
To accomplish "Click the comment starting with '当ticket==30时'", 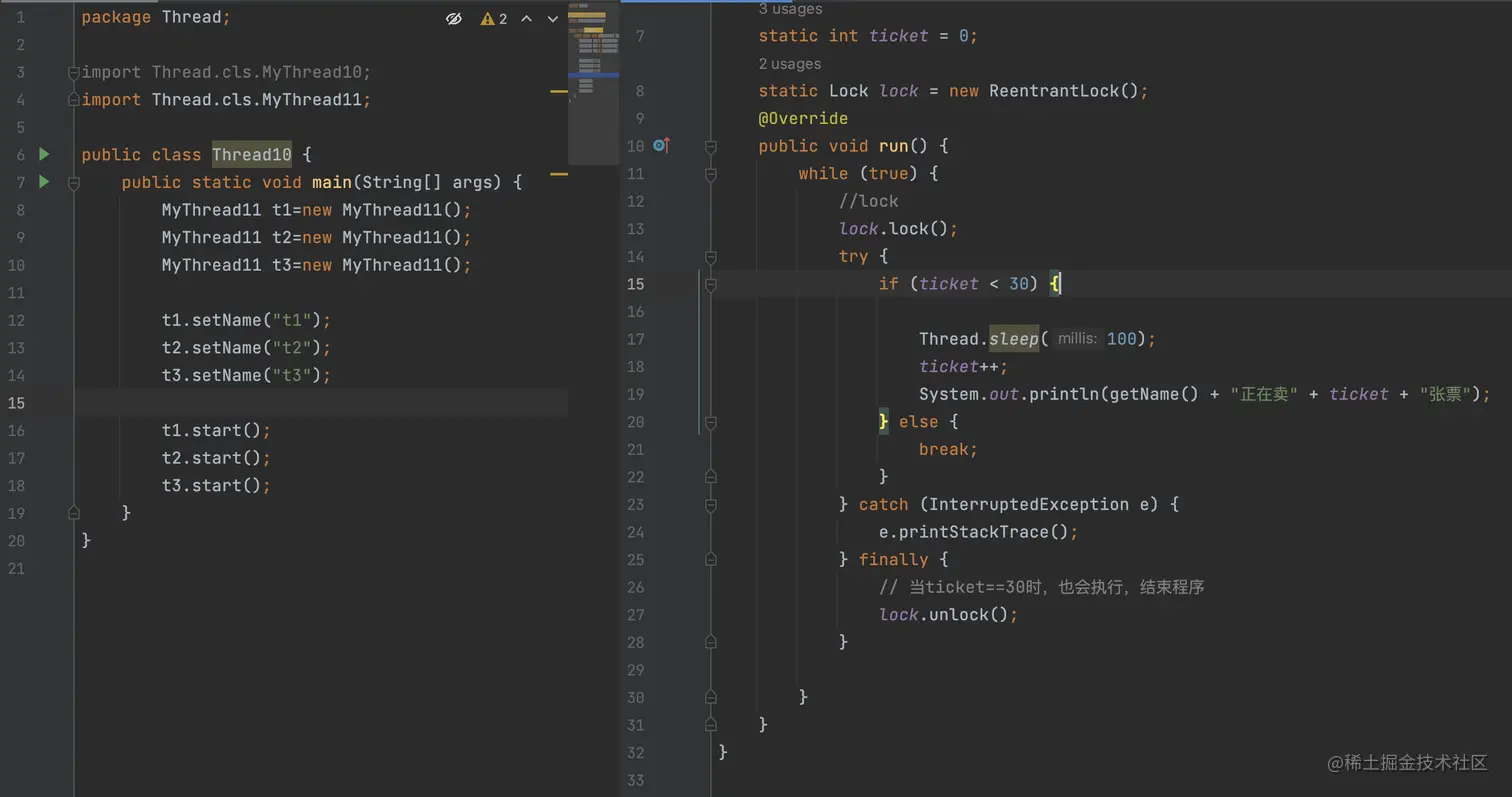I will click(x=1041, y=587).
